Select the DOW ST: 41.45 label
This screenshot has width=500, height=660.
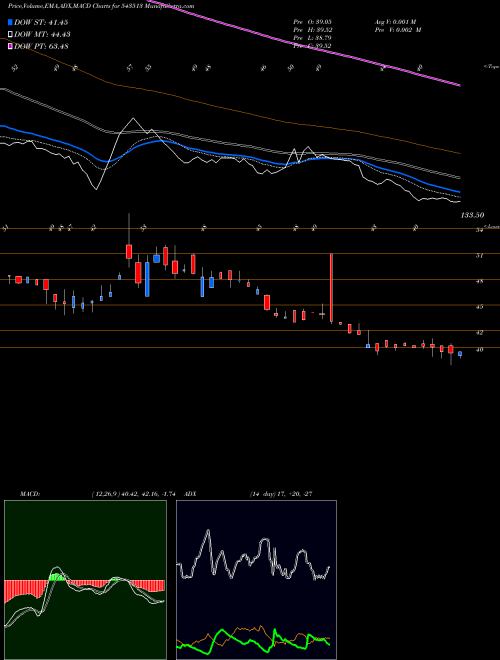(41, 22)
